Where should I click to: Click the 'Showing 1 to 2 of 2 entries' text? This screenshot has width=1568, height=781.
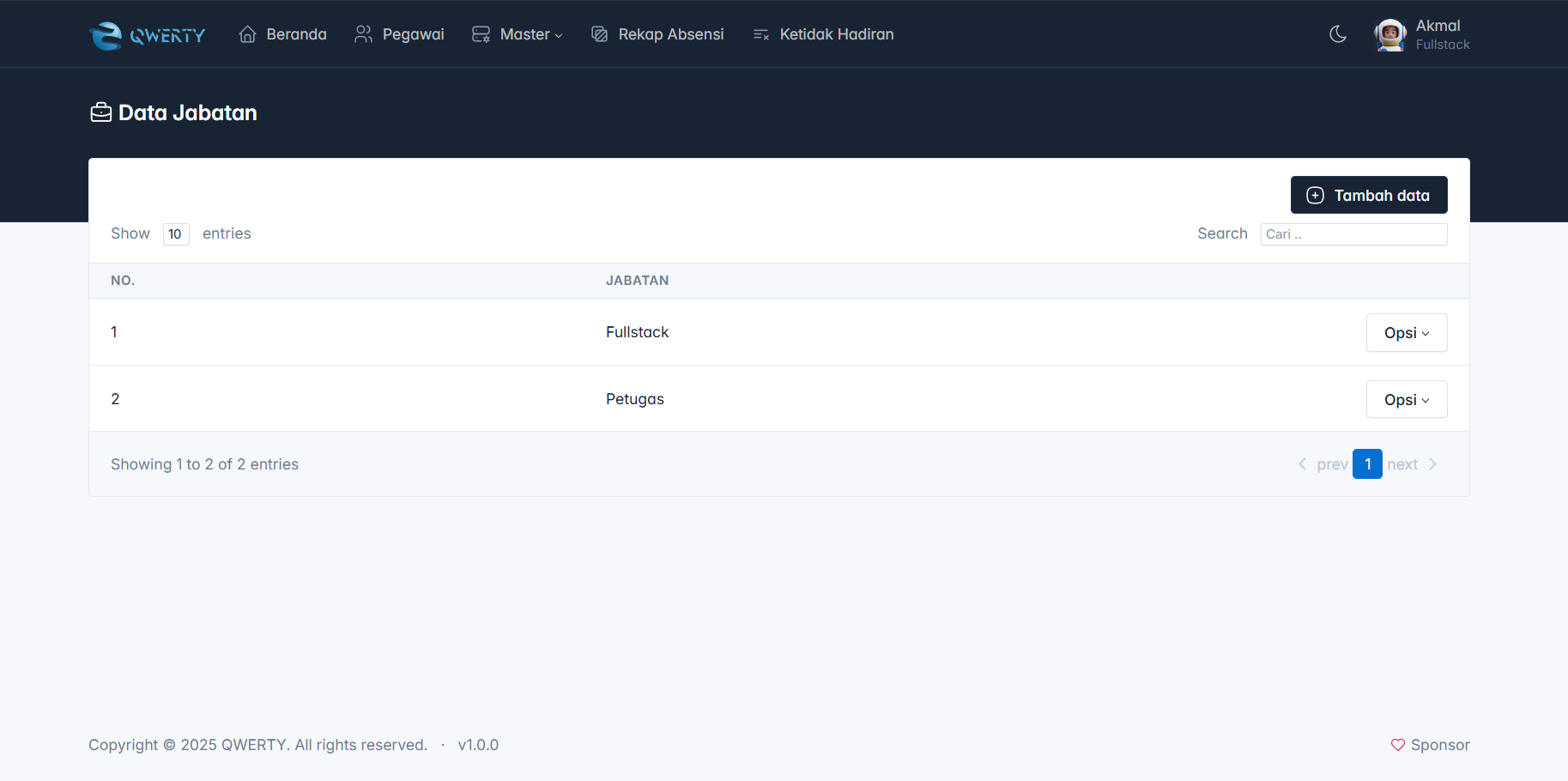[205, 464]
